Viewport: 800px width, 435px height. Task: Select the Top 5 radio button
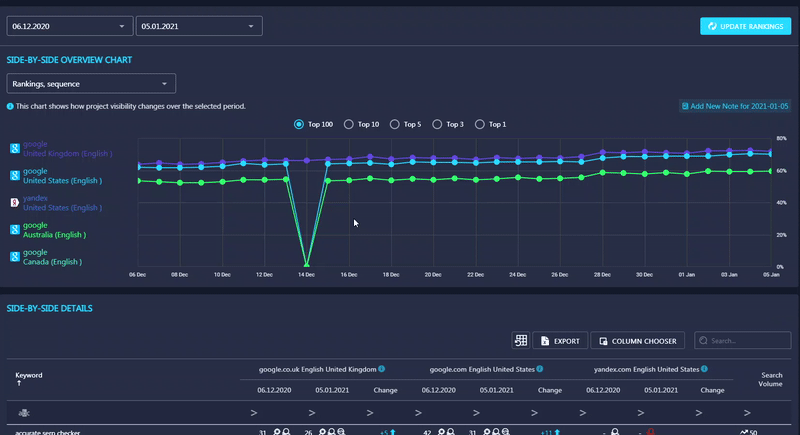(x=394, y=124)
